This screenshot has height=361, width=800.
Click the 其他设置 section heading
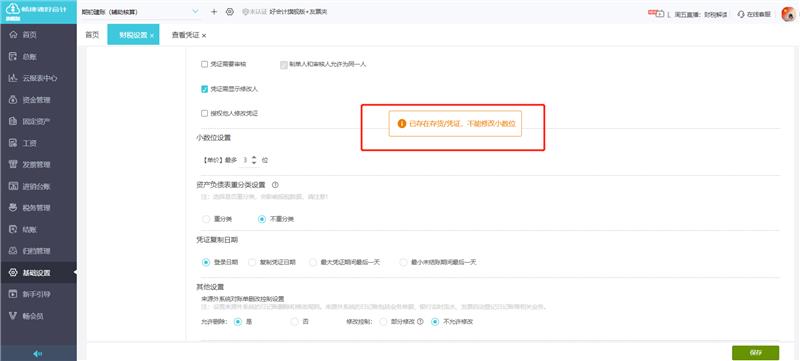[x=210, y=287]
